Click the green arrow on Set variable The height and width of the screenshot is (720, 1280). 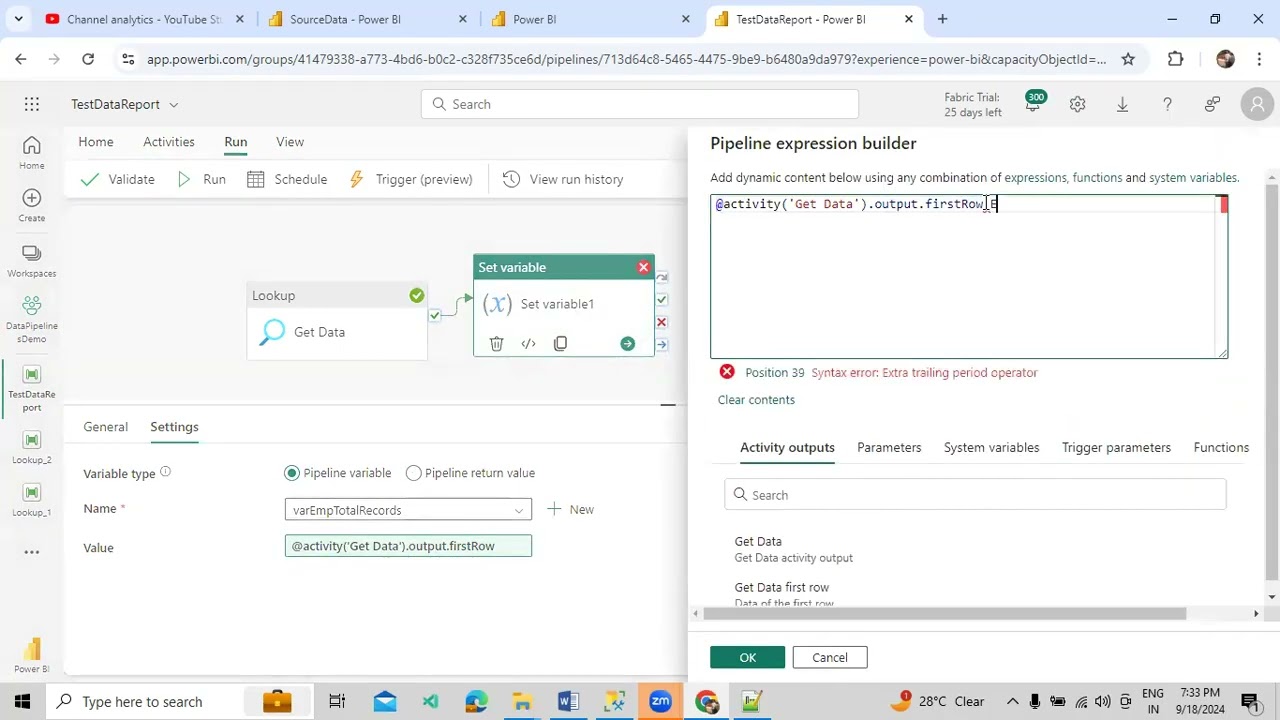(x=627, y=344)
